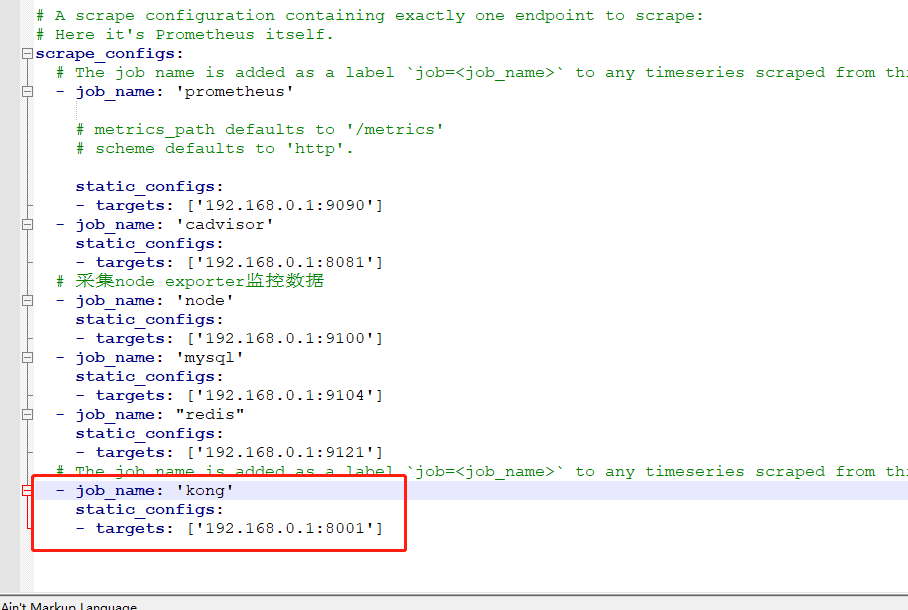The height and width of the screenshot is (610, 908).
Task: Click the Chinese node exporter comment
Action: coord(190,281)
